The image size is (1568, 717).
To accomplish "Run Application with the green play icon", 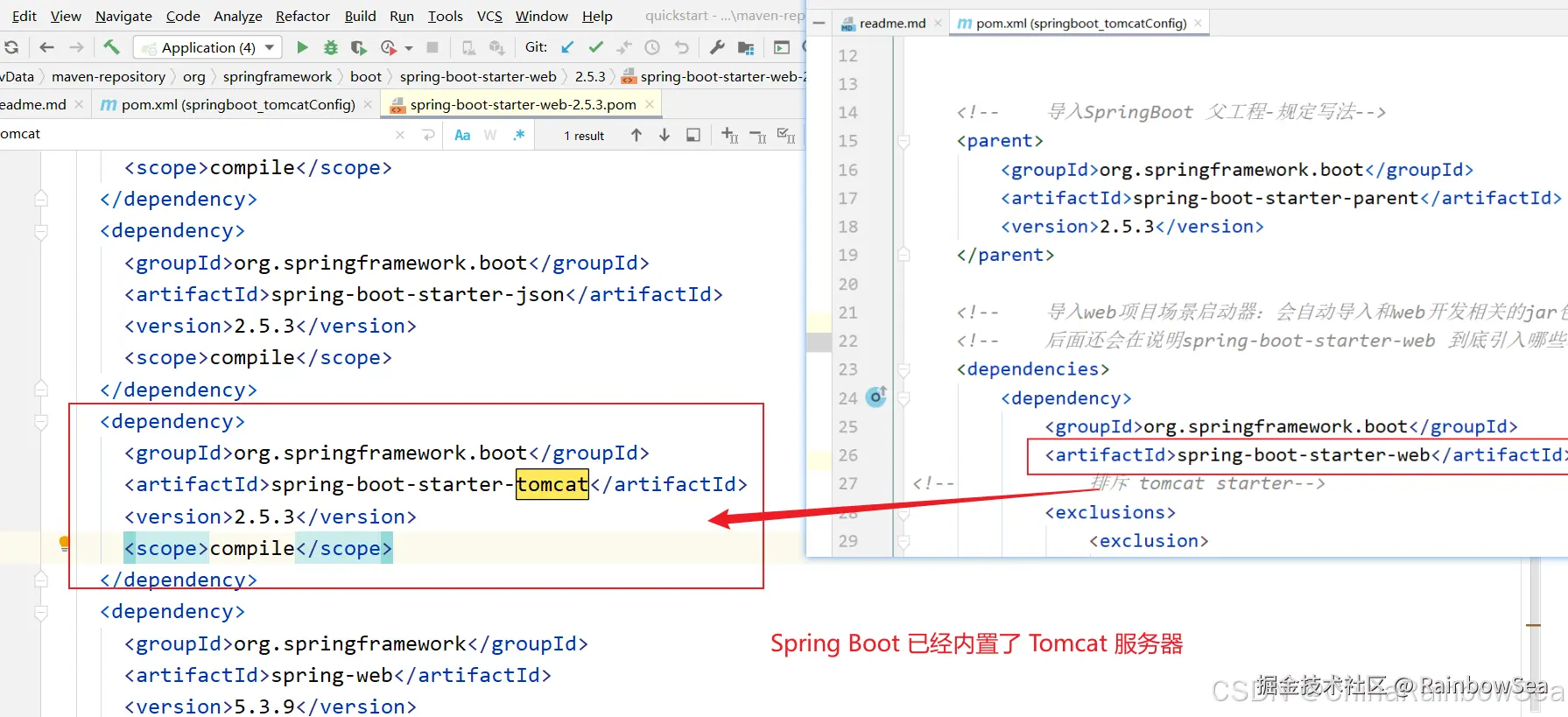I will point(302,47).
